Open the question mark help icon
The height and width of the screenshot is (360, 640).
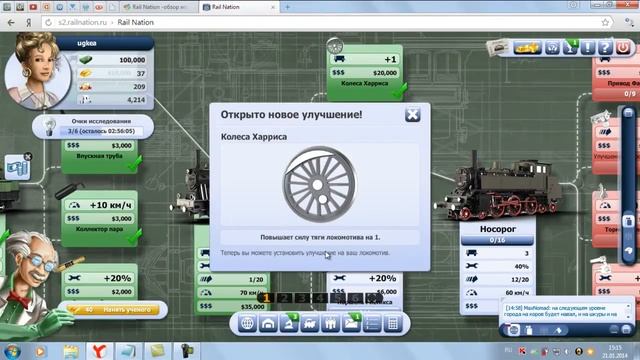click(x=605, y=48)
